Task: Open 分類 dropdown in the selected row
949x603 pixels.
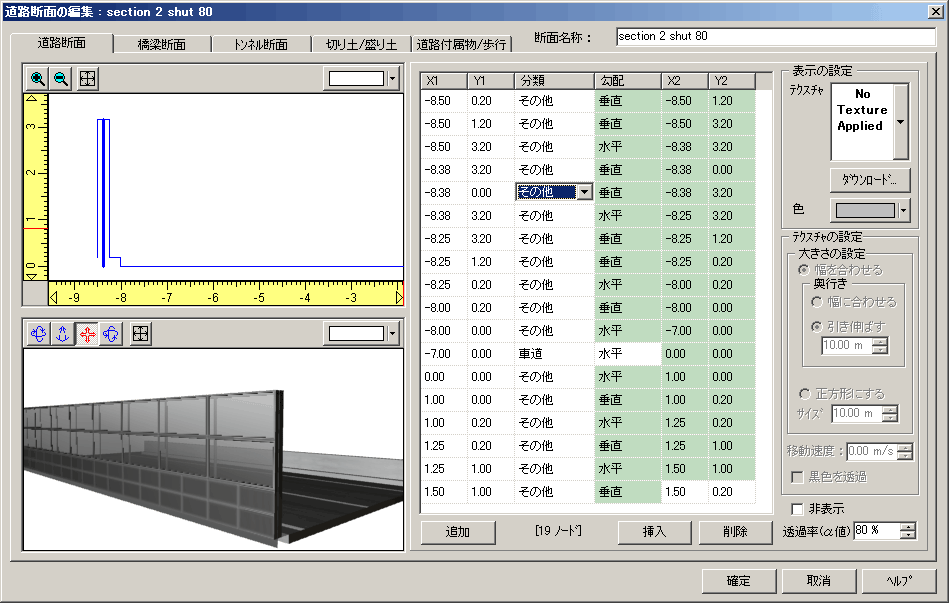Action: point(584,193)
